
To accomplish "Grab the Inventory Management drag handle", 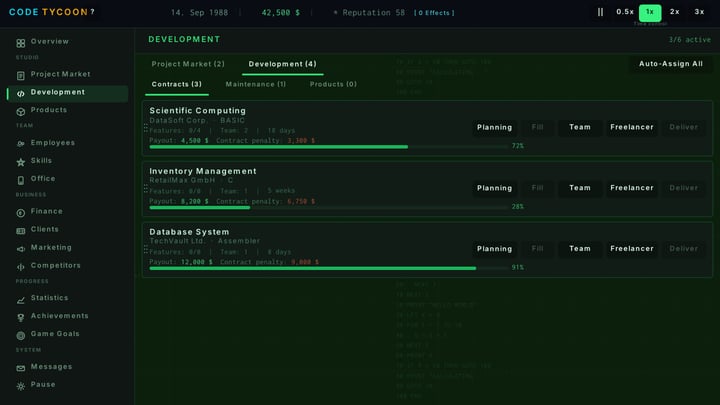I will coord(146,189).
